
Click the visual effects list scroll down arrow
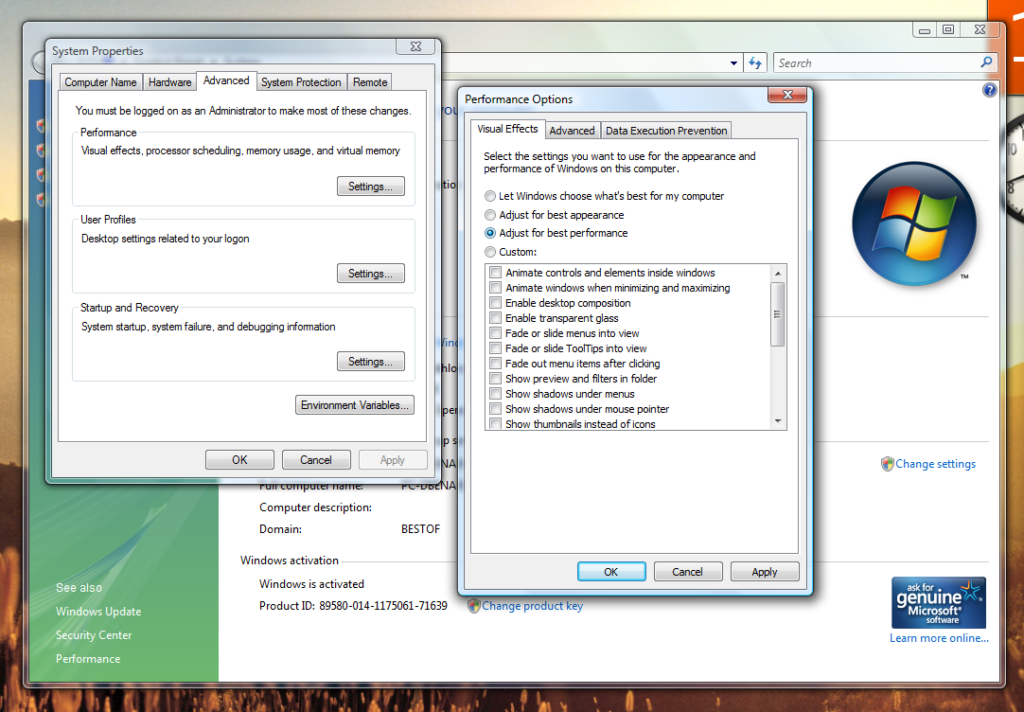coord(778,421)
